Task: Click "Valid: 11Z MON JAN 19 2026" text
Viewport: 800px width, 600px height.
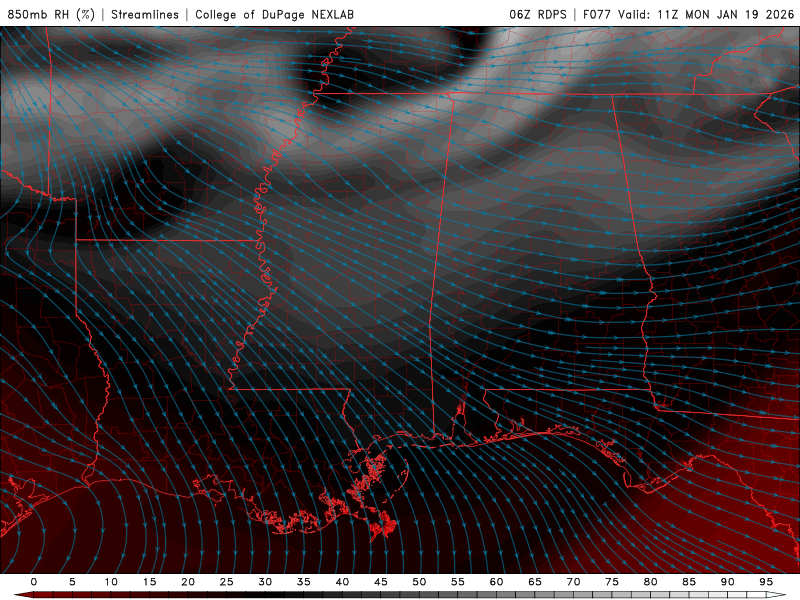Action: coord(706,14)
